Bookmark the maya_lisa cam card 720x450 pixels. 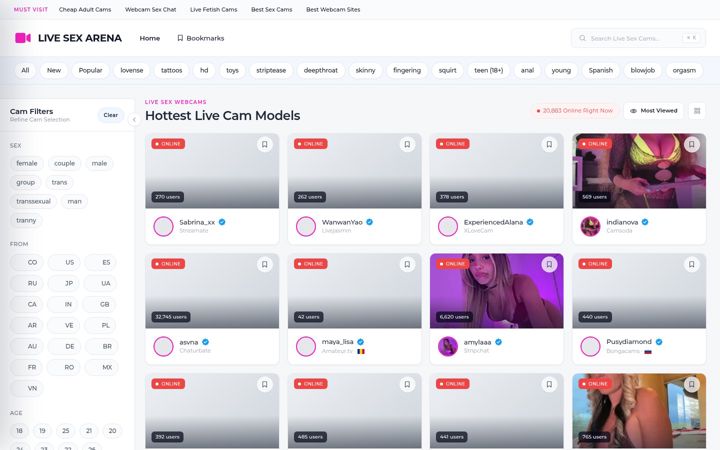(x=407, y=264)
